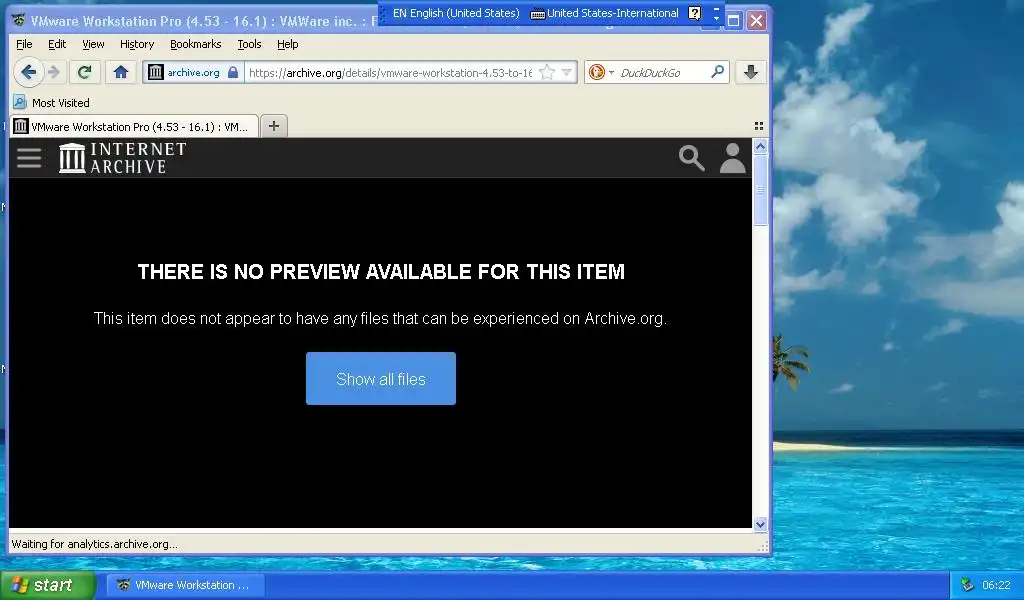Open Internet Archive hamburger menu
1024x600 pixels.
click(x=29, y=157)
